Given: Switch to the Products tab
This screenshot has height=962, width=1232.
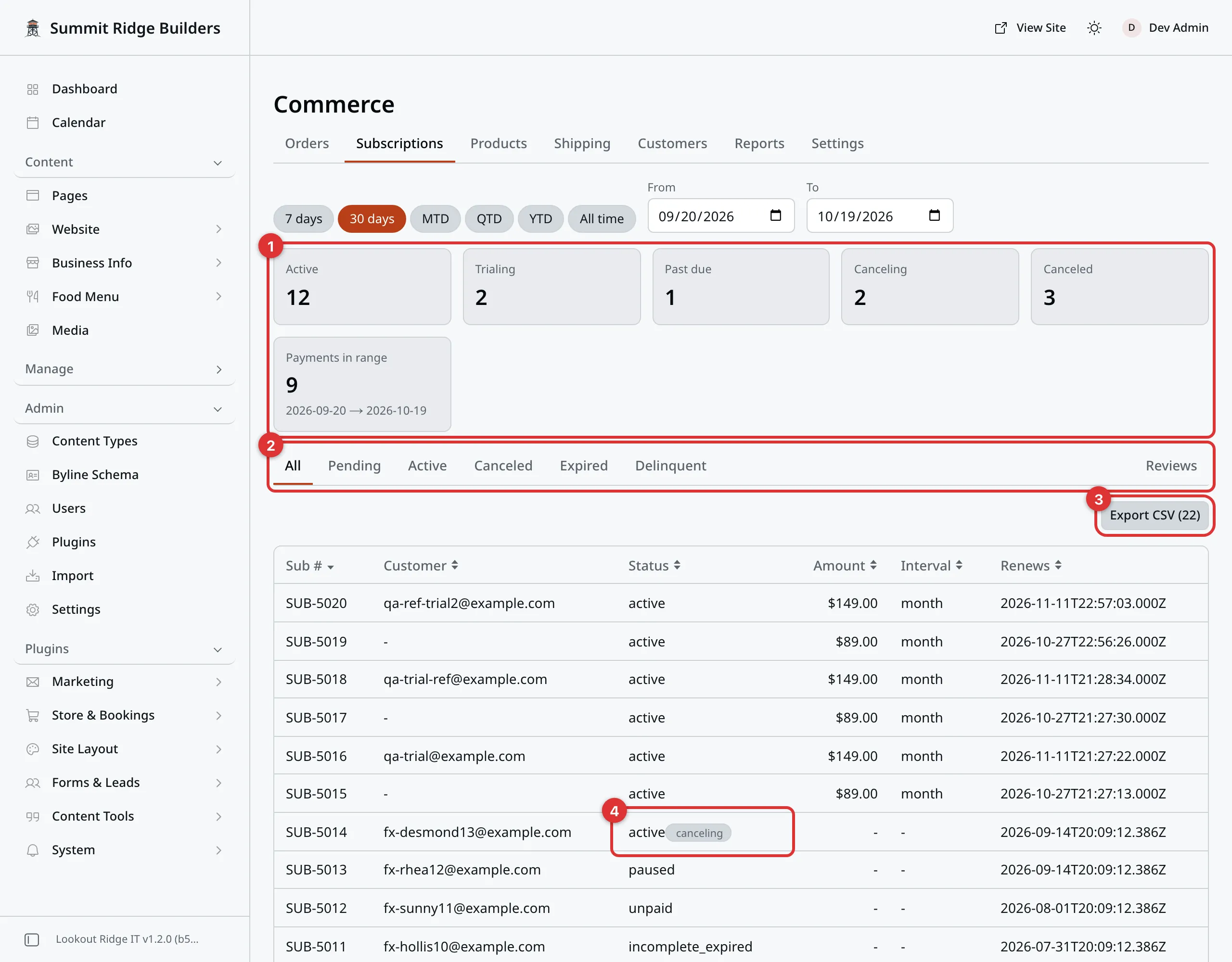Looking at the screenshot, I should (499, 143).
